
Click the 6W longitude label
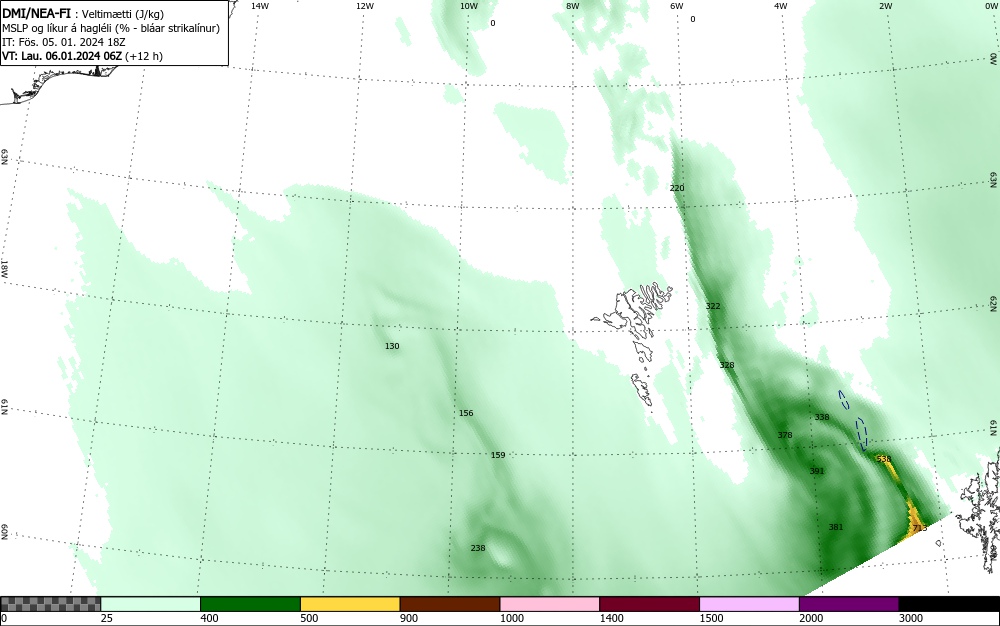coord(677,6)
